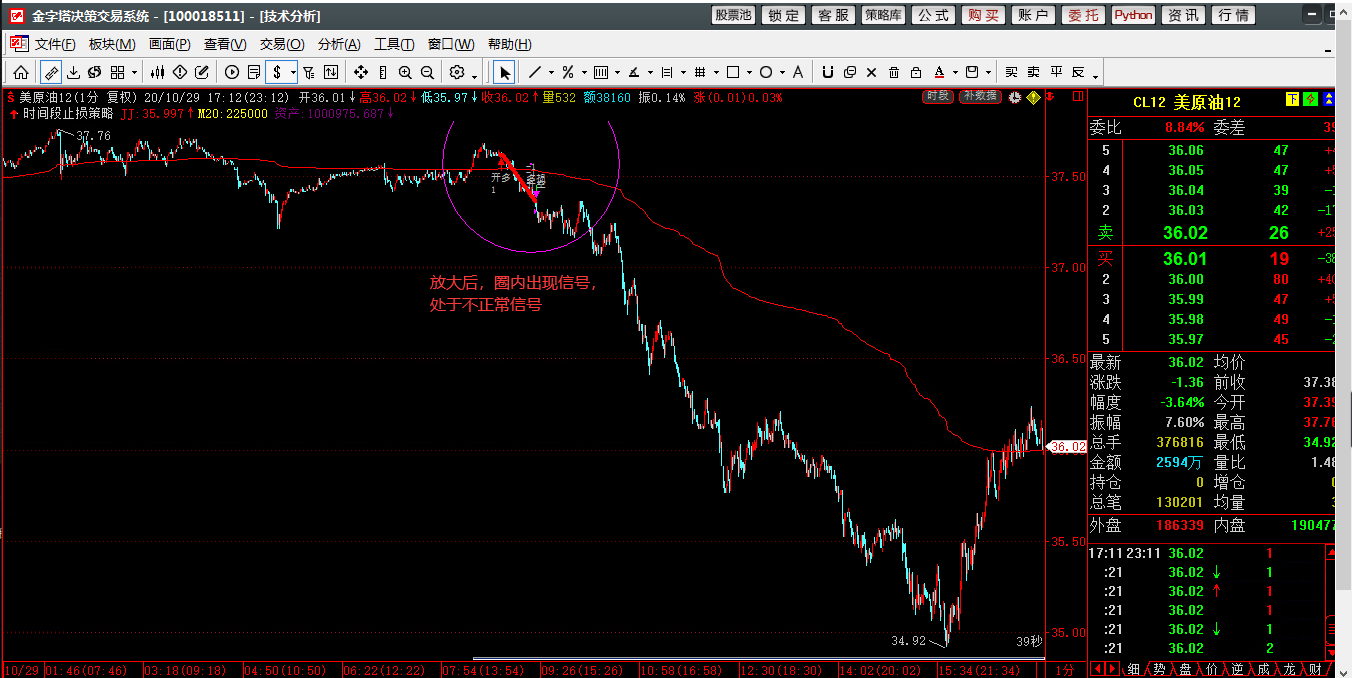
Task: Expand the dollar sign dropdown arrow
Action: (293, 73)
